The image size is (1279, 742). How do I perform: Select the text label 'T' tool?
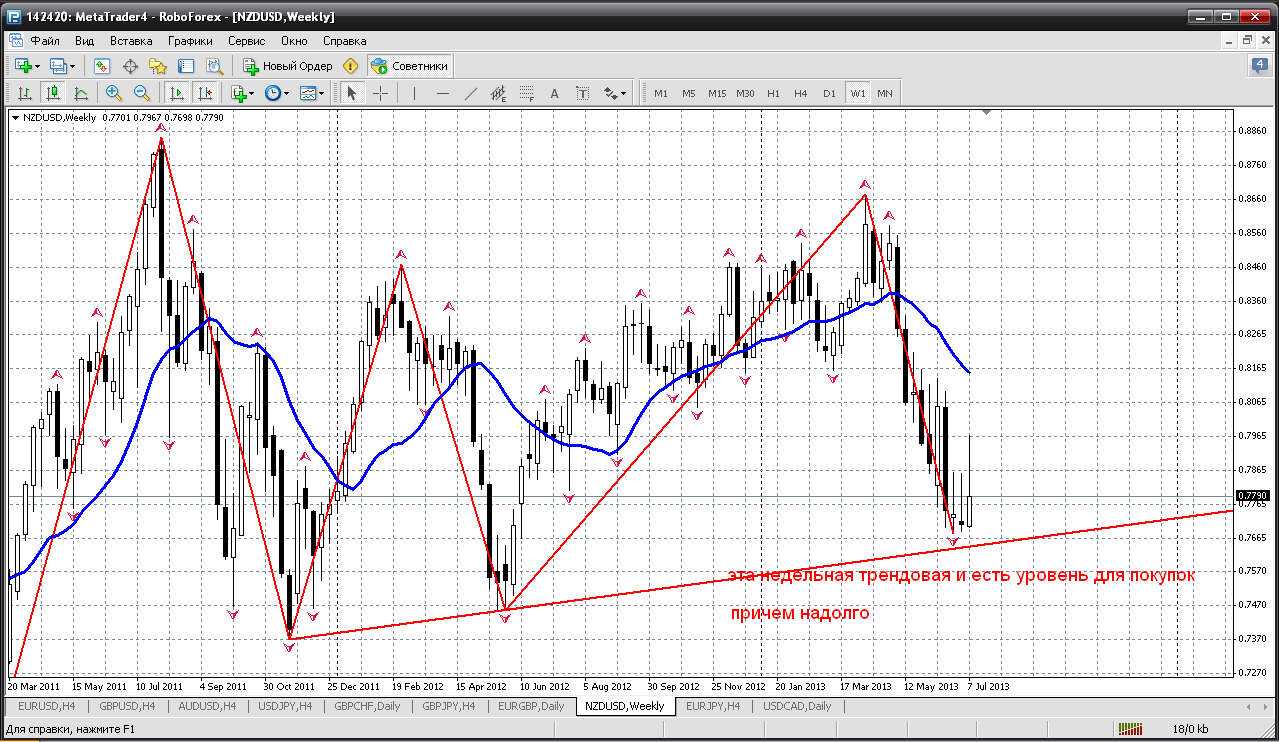pos(583,93)
